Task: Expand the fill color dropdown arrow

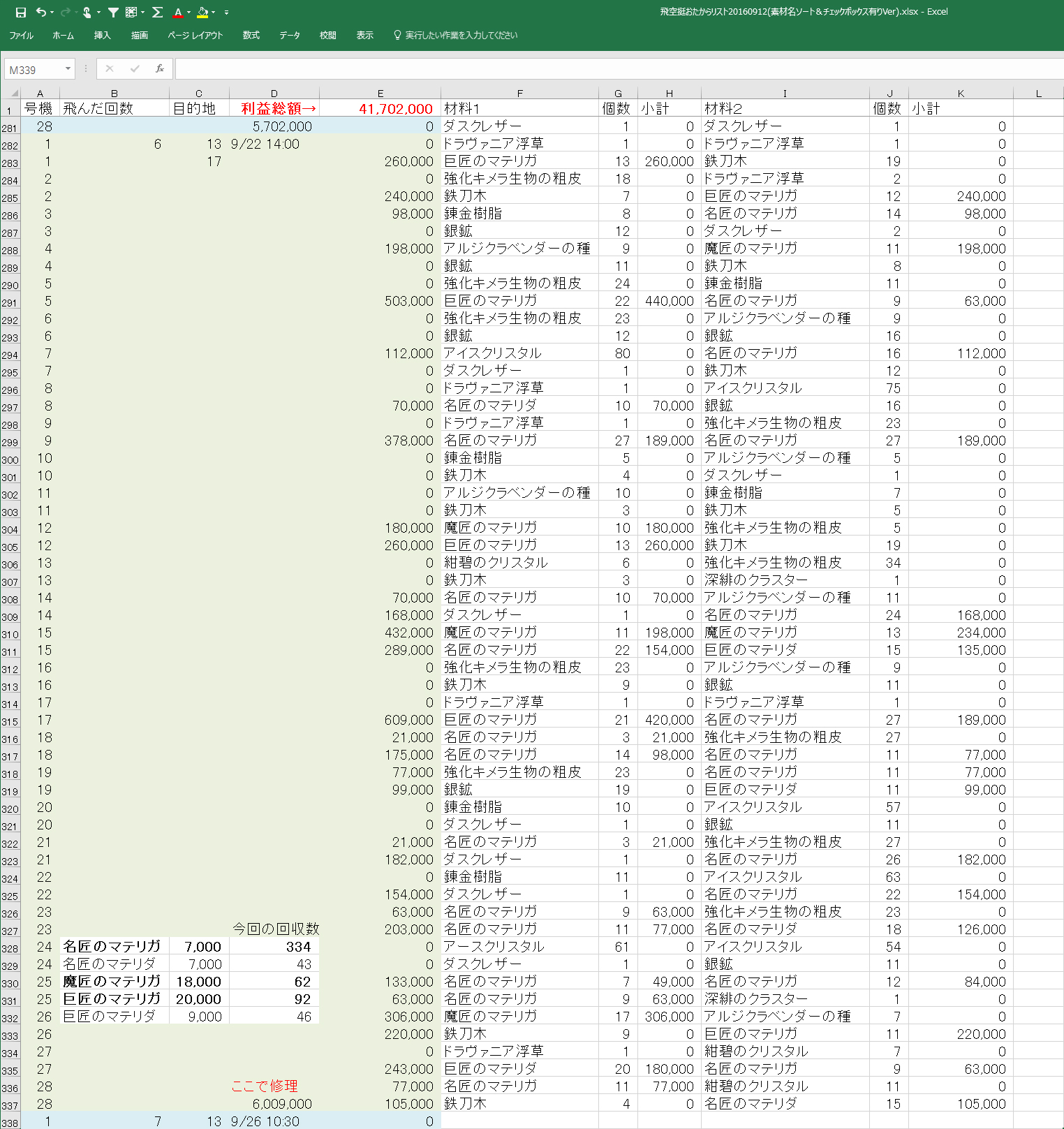Action: click(x=214, y=13)
